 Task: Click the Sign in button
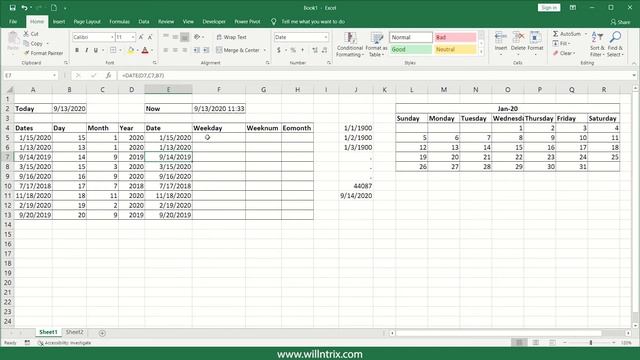coord(549,8)
